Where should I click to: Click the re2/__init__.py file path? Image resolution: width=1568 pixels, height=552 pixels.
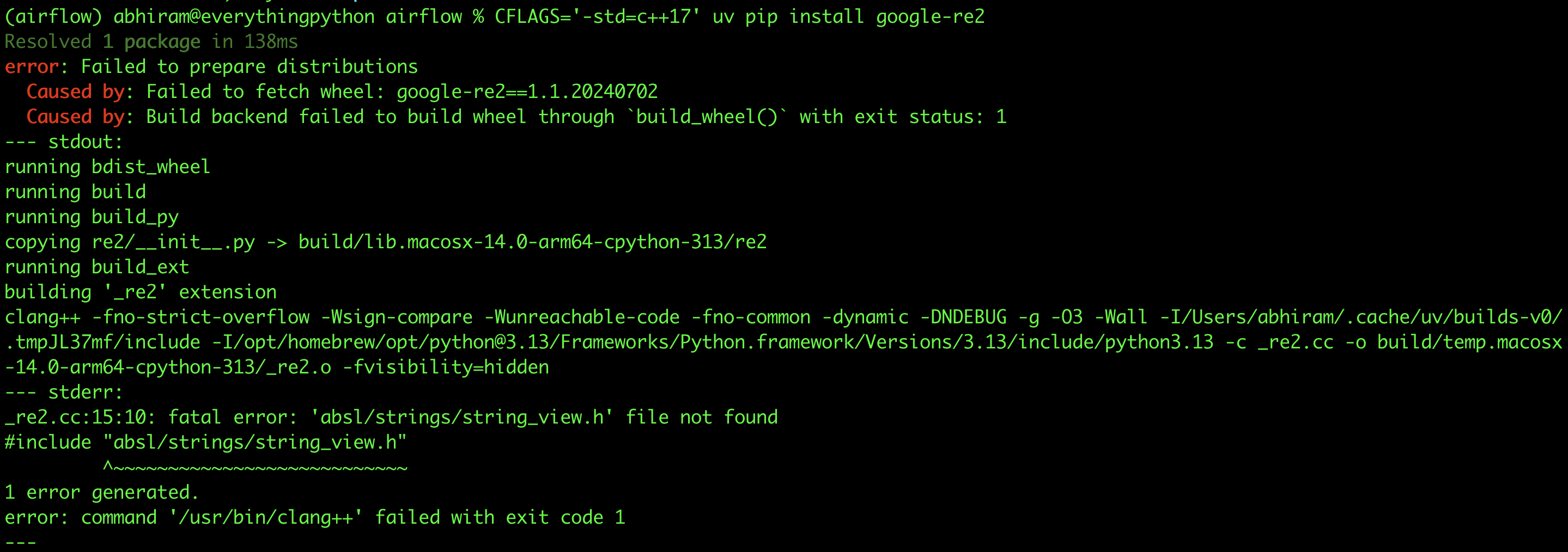click(173, 242)
